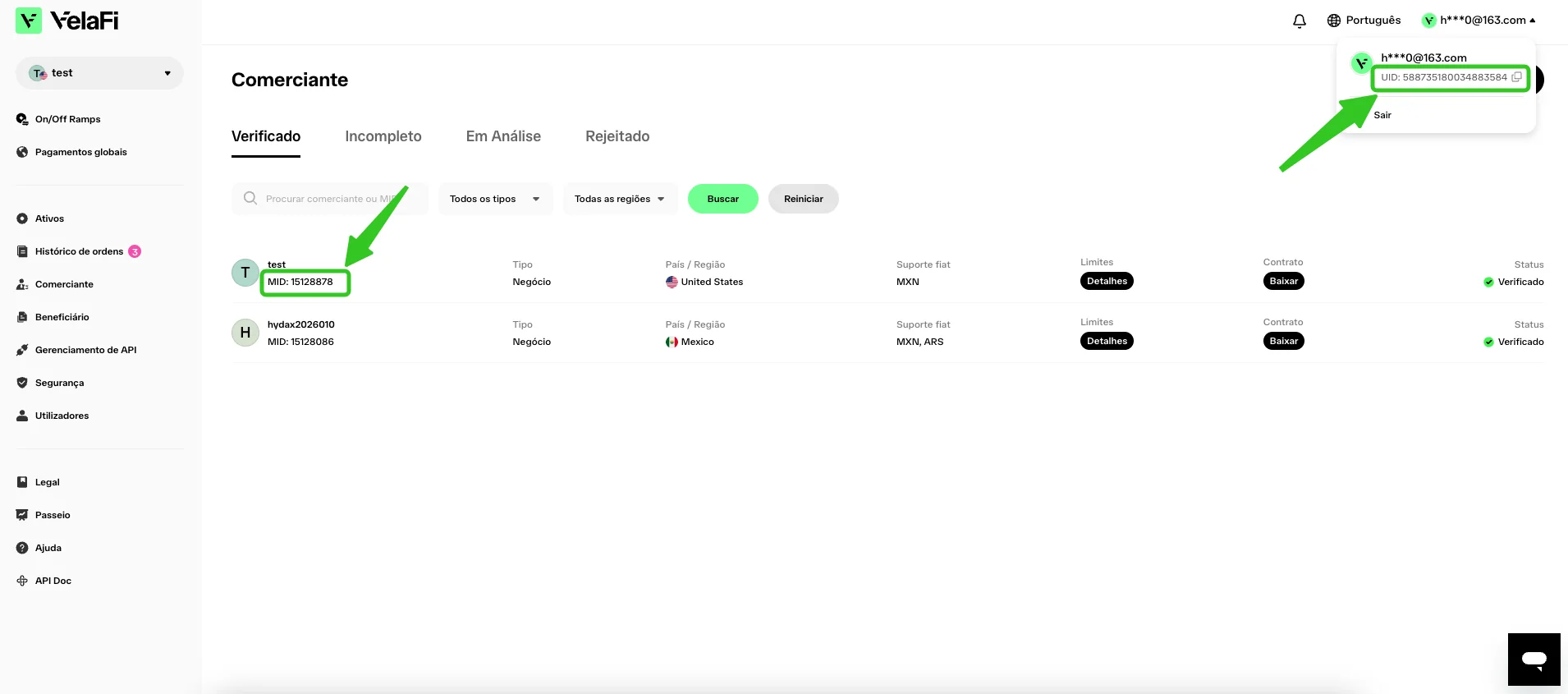The width and height of the screenshot is (1568, 694).
Task: Focus the Procurar comerciante search field
Action: point(330,199)
